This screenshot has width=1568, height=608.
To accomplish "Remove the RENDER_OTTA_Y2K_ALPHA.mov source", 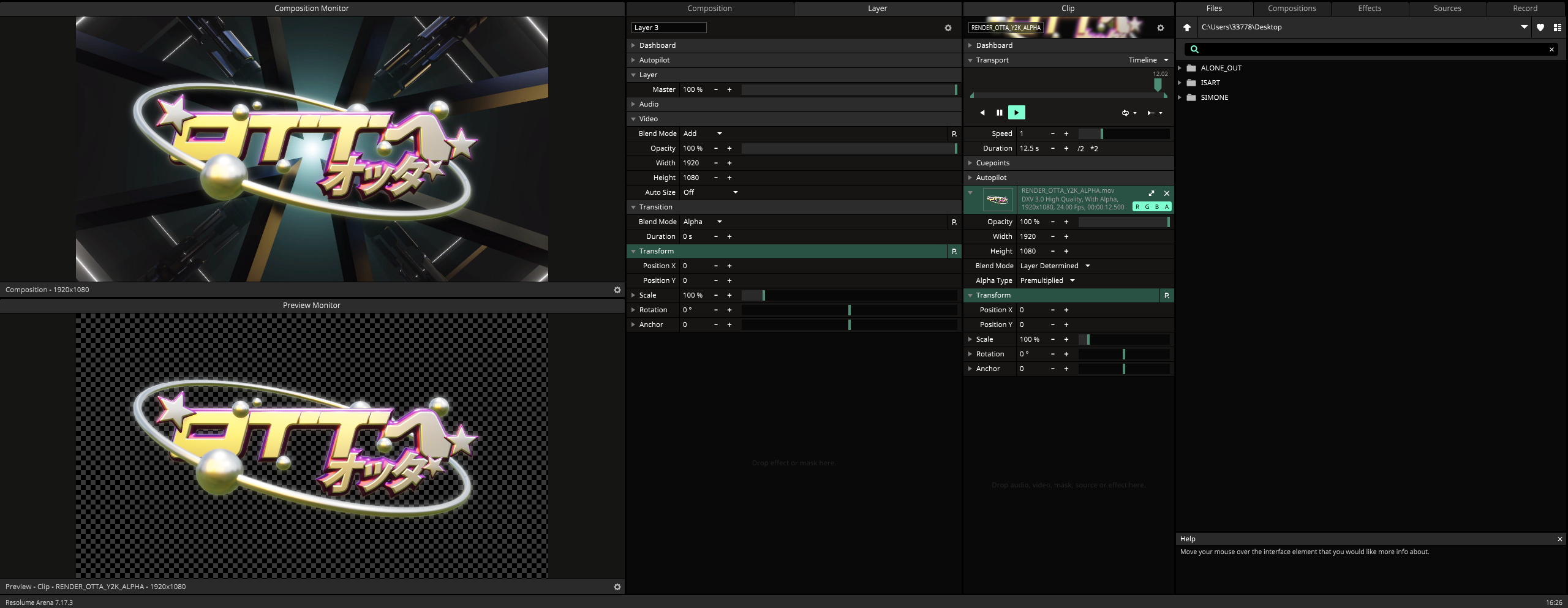I will point(1167,193).
